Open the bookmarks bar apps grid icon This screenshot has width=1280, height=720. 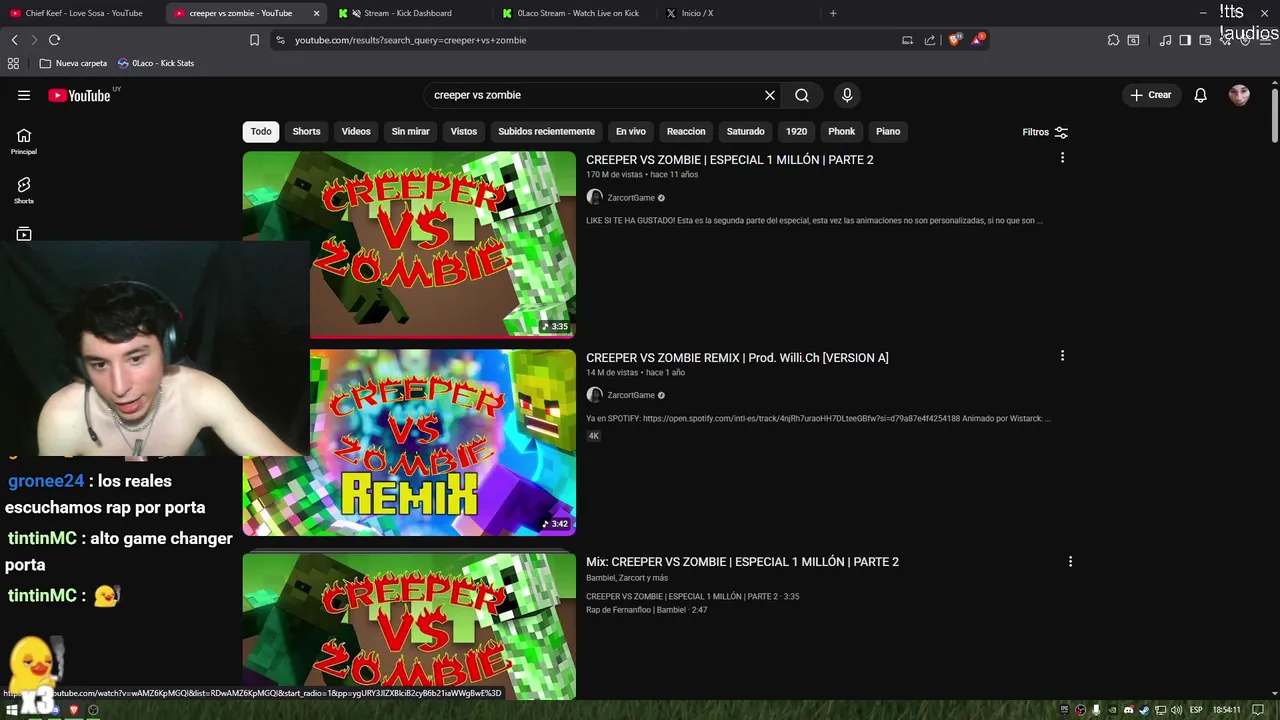13,63
